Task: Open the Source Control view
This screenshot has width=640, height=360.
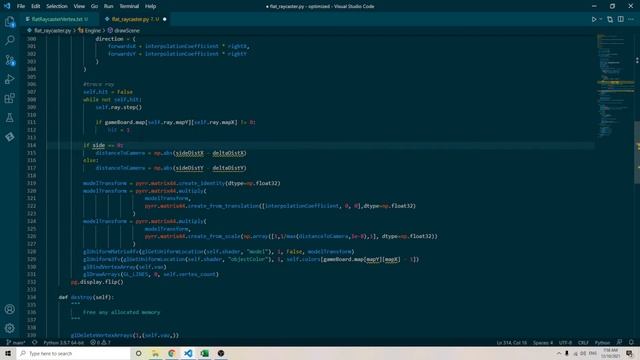Action: point(9,60)
